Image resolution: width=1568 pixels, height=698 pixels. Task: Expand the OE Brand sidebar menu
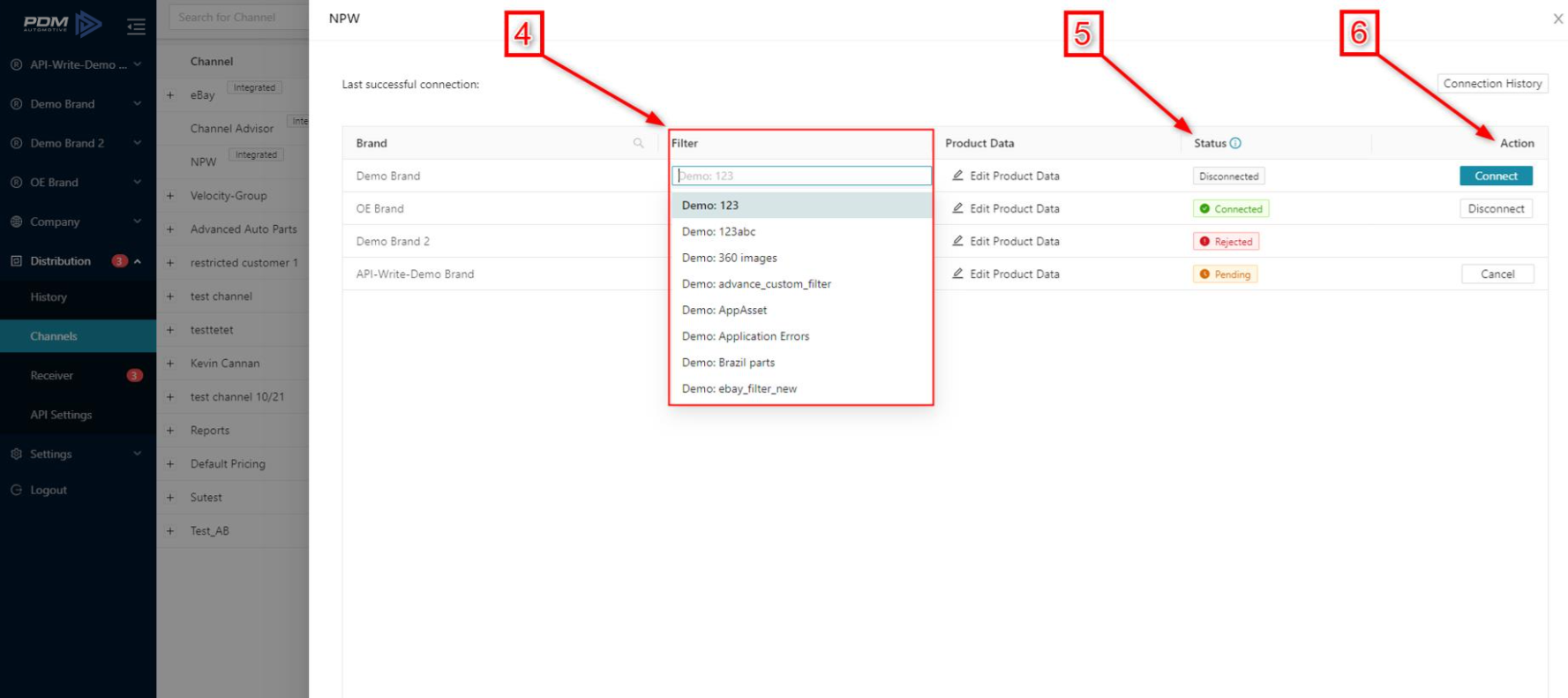138,183
